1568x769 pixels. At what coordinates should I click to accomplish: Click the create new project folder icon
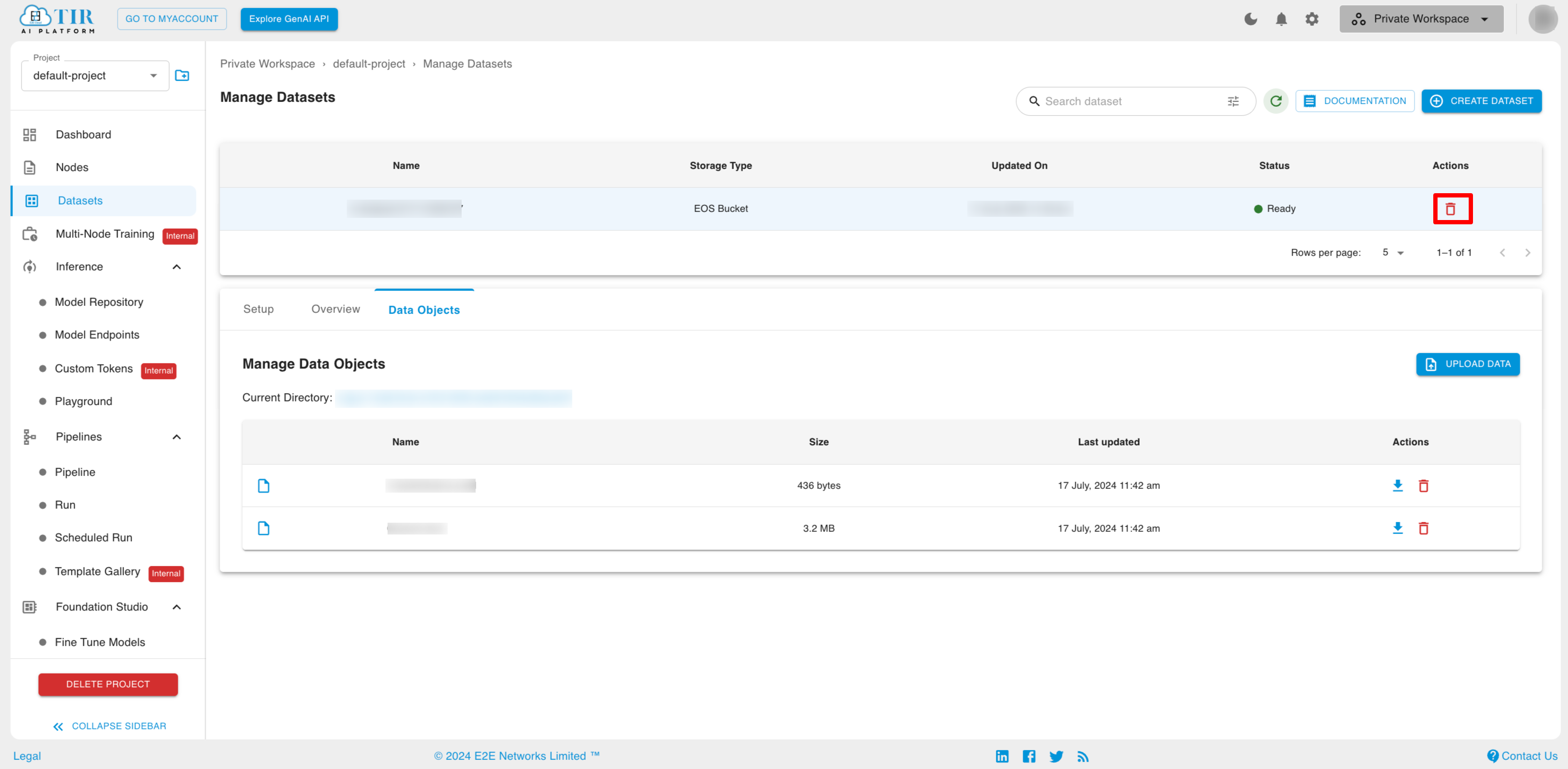pyautogui.click(x=182, y=76)
